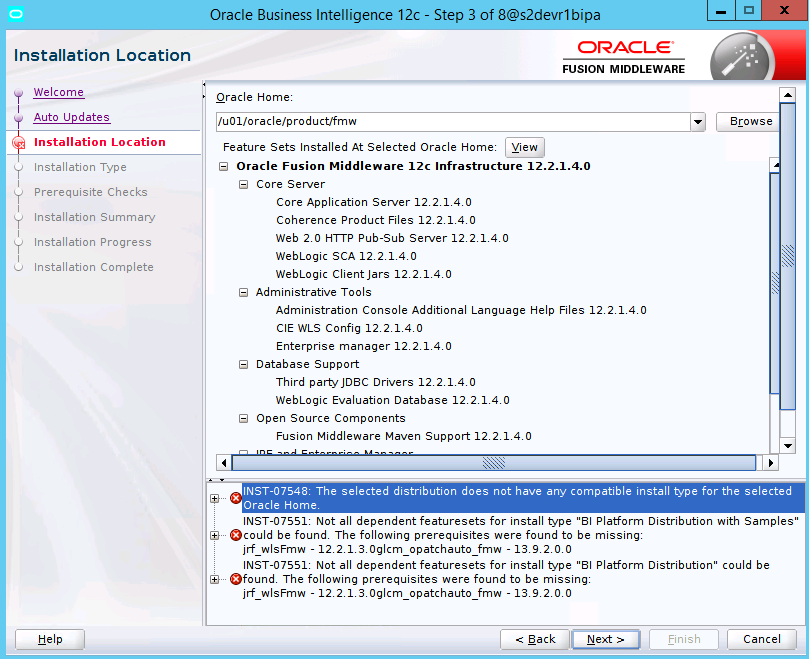Click the red error icon beside INST-07548
This screenshot has height=659, width=809.
click(236, 498)
